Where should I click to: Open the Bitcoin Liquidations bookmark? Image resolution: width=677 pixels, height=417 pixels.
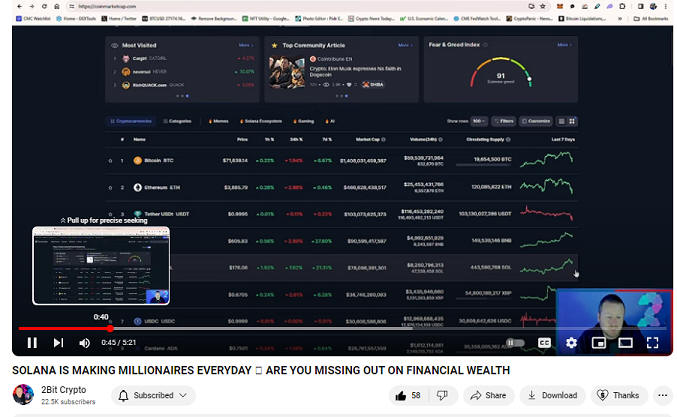pos(582,19)
